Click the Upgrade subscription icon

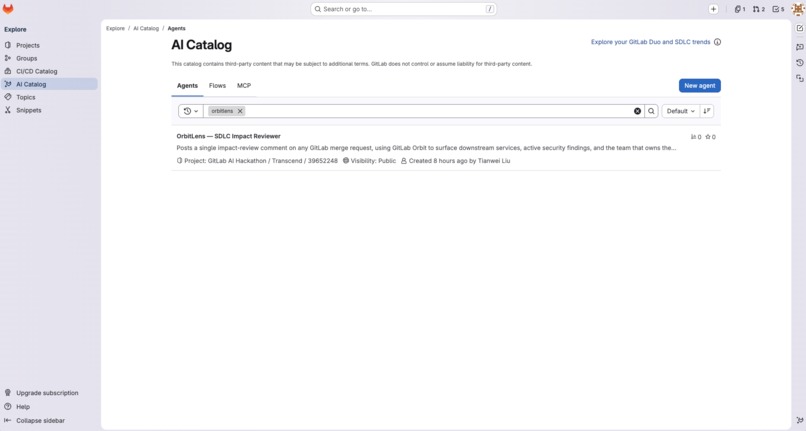click(8, 392)
